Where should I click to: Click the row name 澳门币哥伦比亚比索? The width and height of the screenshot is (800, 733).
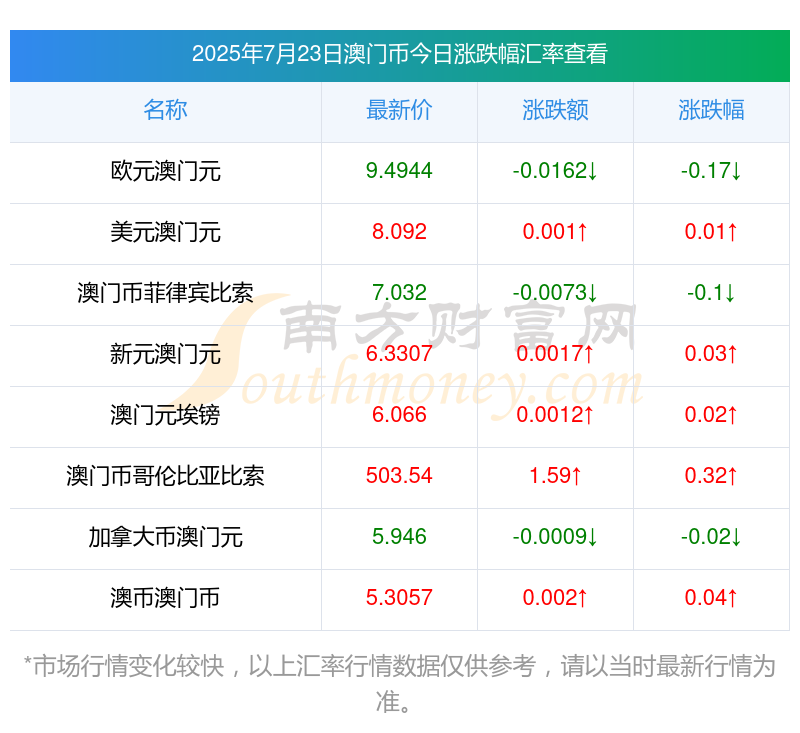click(x=165, y=476)
